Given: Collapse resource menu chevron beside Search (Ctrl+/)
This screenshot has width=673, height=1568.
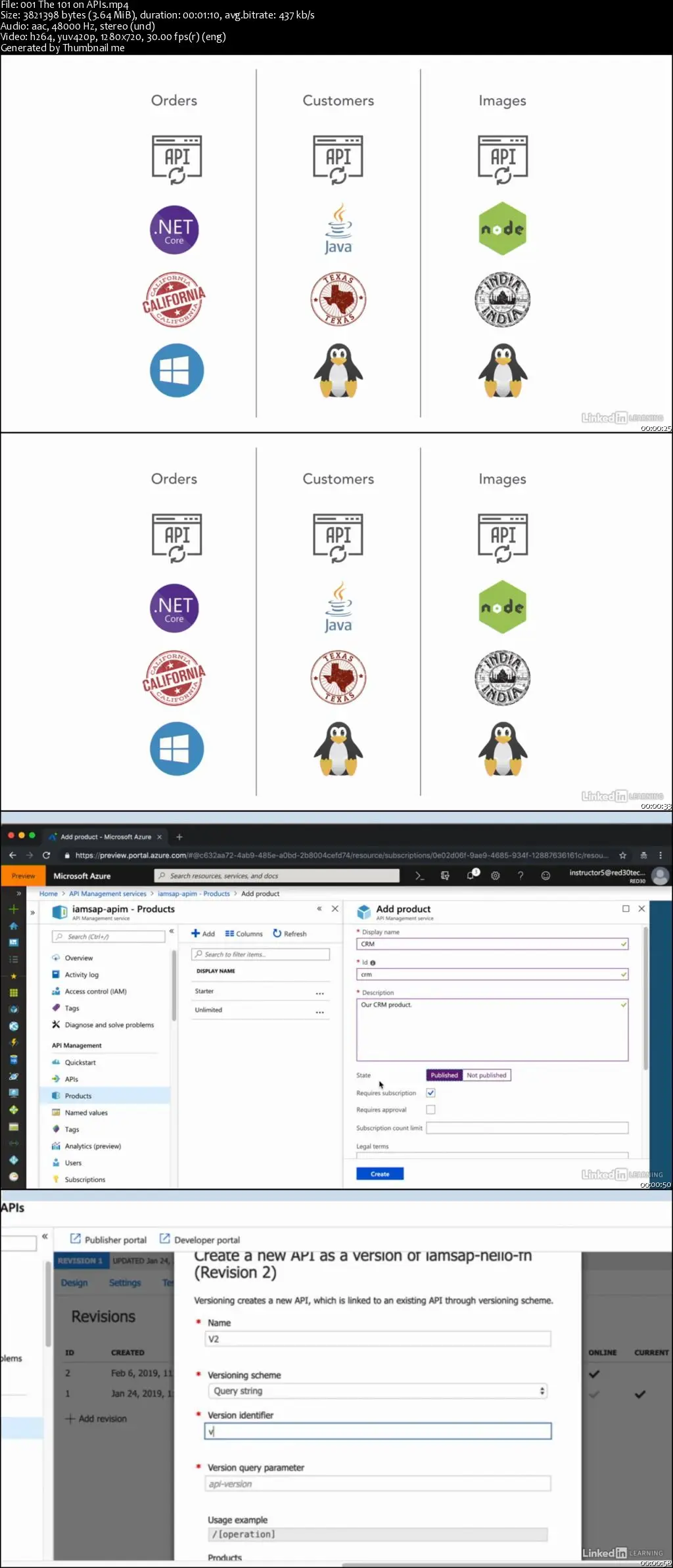Looking at the screenshot, I should point(172,931).
